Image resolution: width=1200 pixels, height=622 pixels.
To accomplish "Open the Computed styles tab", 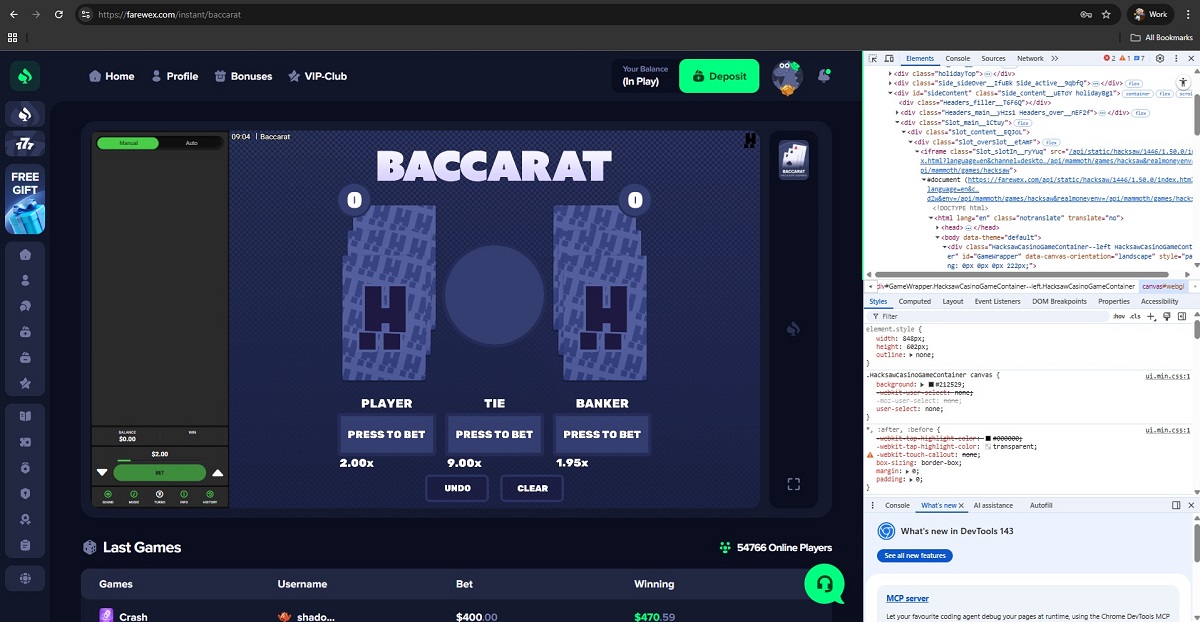I will pyautogui.click(x=914, y=301).
